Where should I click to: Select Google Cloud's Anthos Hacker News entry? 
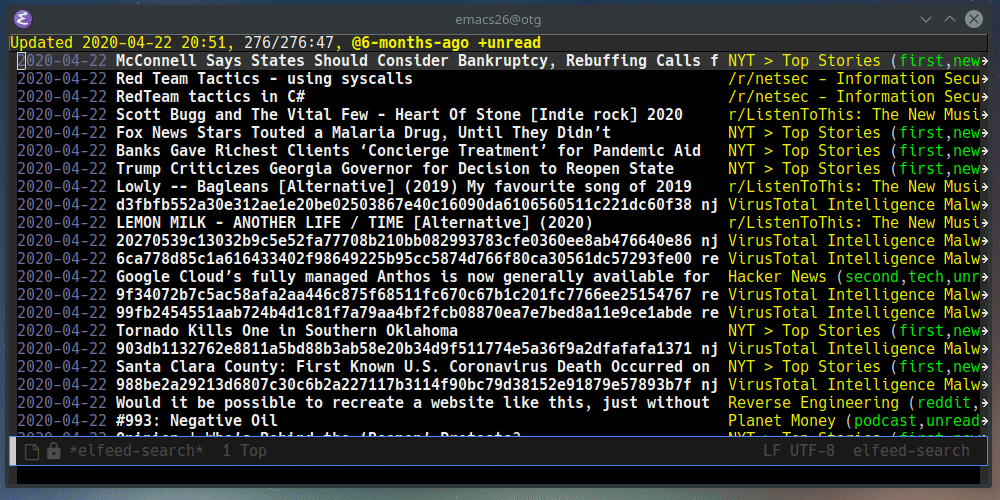click(x=413, y=277)
